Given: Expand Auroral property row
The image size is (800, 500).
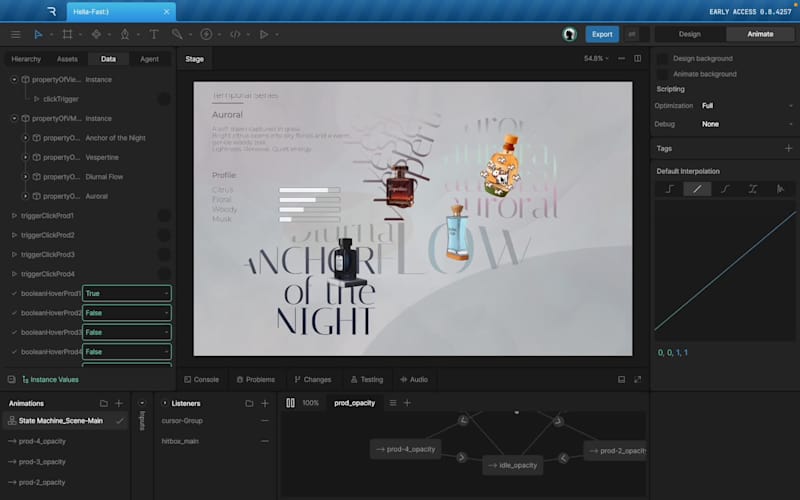Looking at the screenshot, I should tap(25, 196).
